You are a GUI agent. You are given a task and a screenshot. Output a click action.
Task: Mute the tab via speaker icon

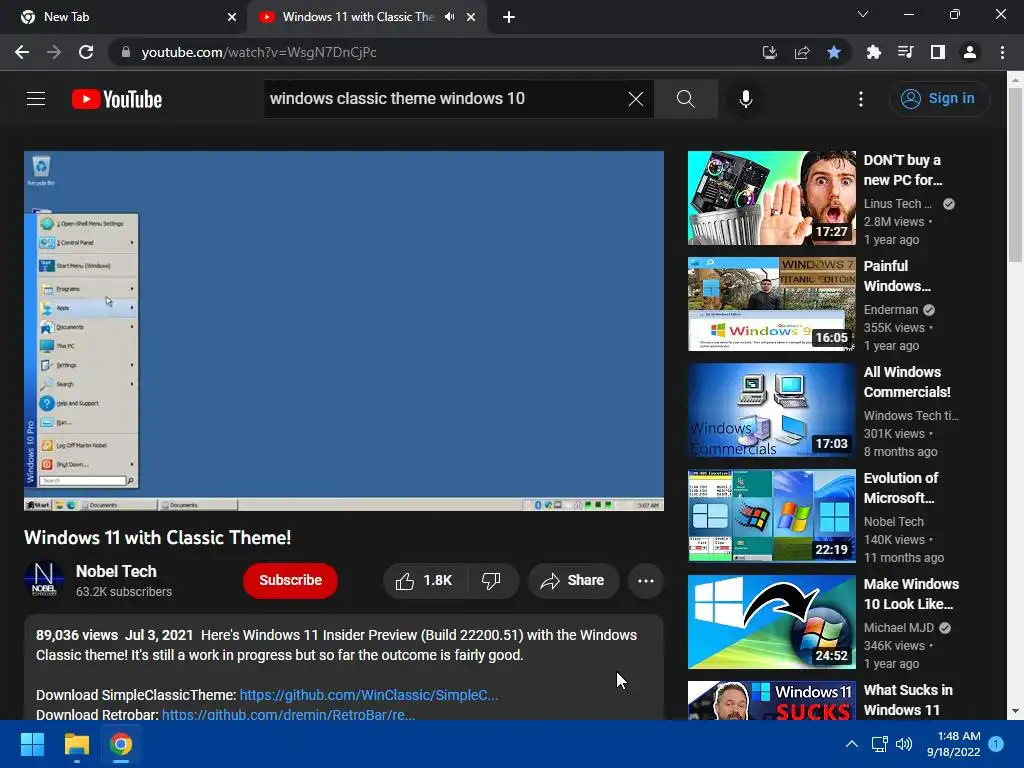[x=449, y=17]
